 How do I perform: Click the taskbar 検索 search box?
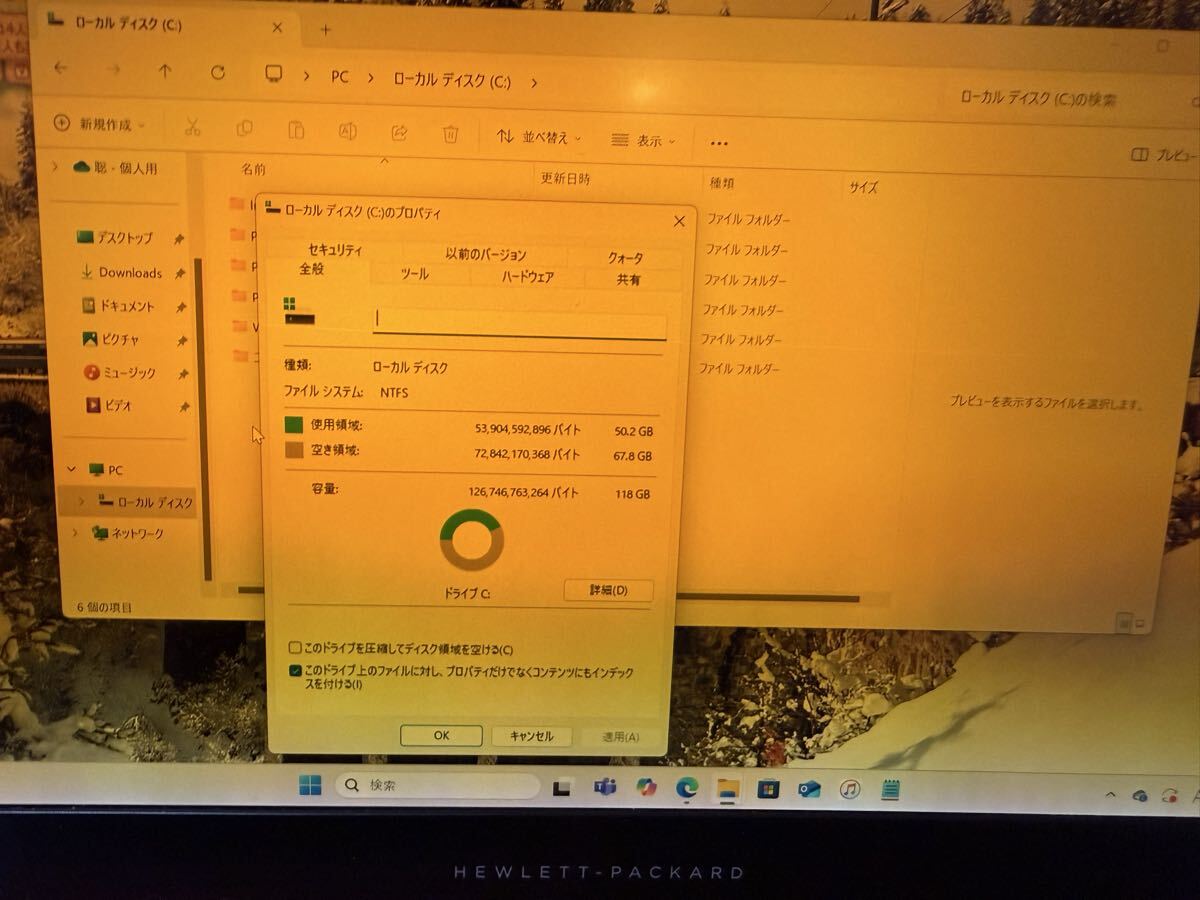(438, 786)
